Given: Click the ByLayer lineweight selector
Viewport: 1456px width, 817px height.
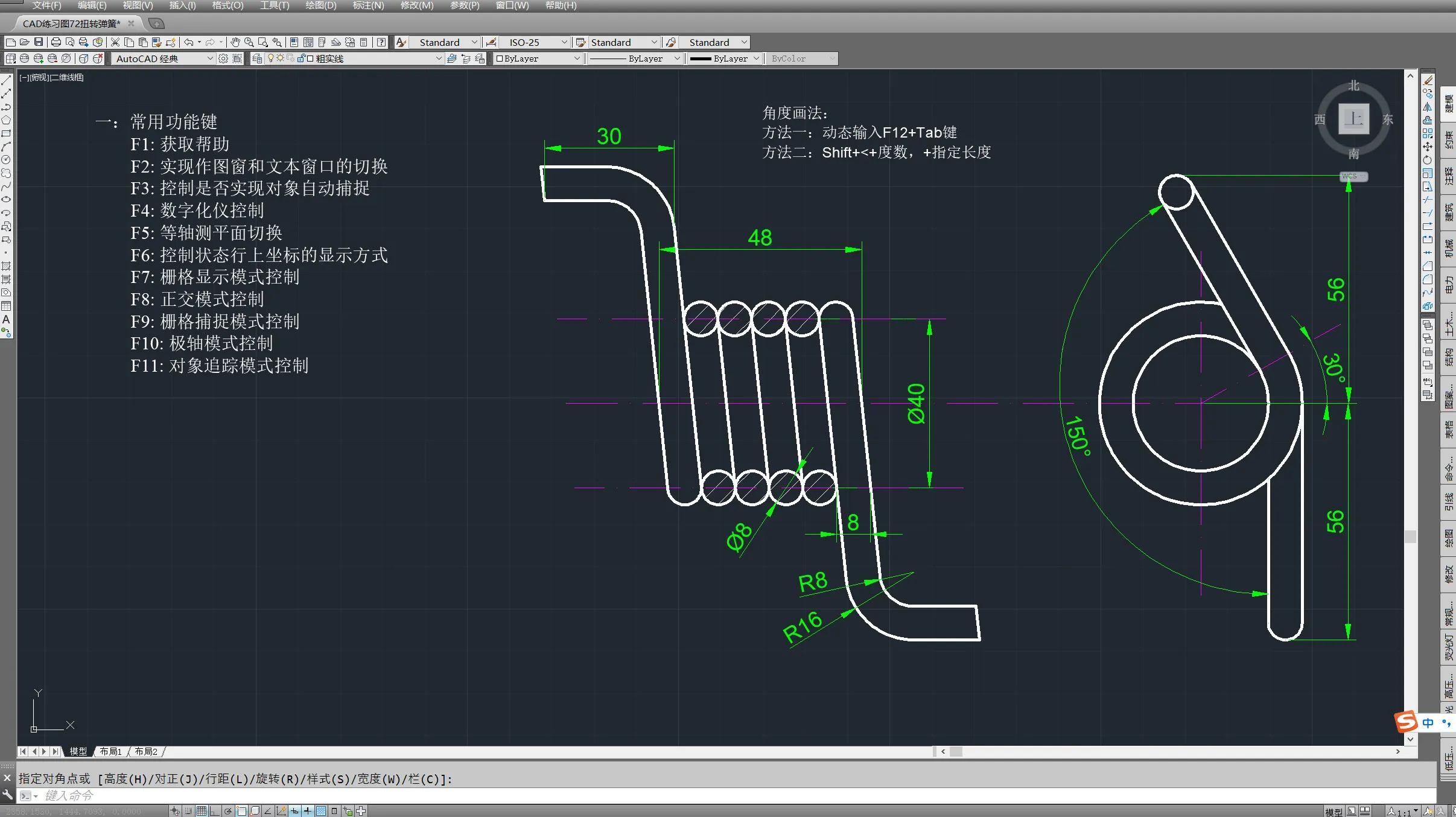Looking at the screenshot, I should (x=723, y=59).
